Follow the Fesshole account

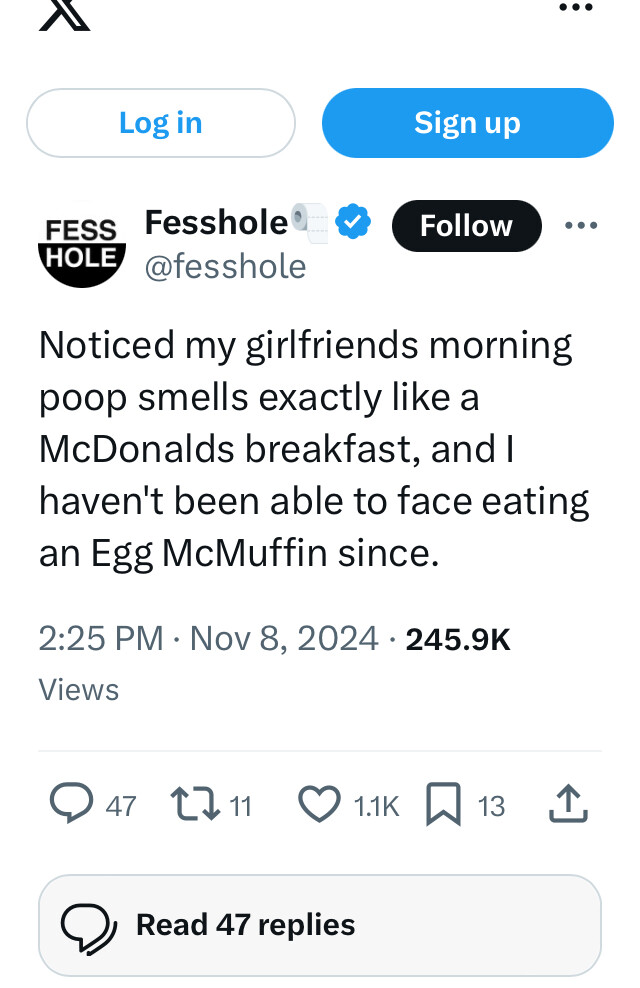[466, 226]
